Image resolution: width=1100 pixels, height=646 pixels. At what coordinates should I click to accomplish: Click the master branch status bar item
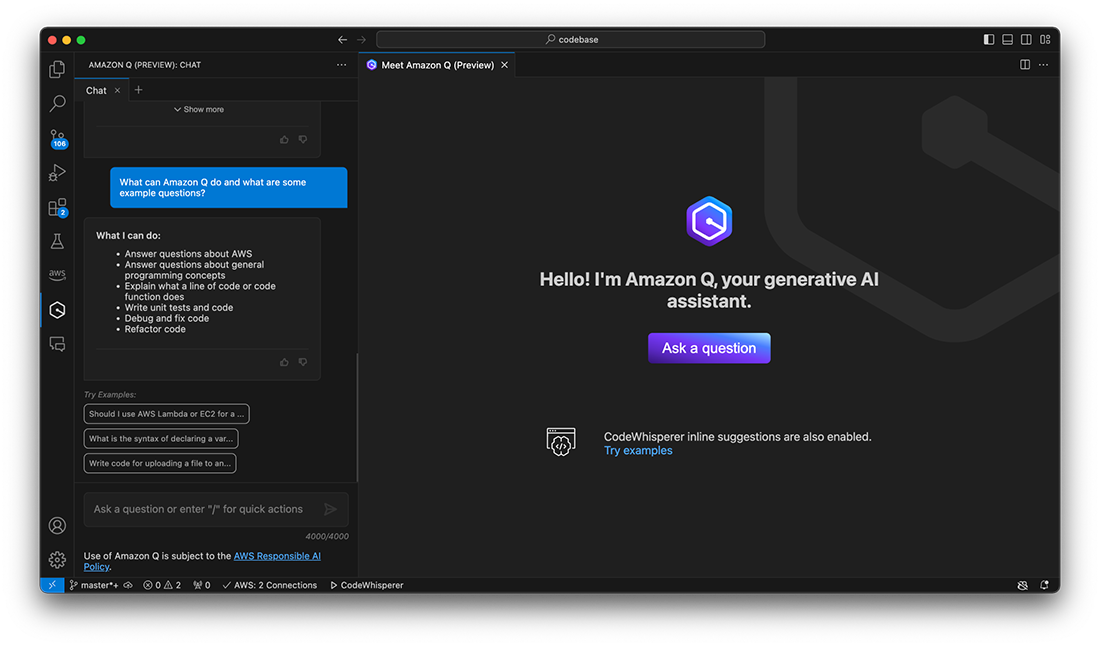point(94,585)
